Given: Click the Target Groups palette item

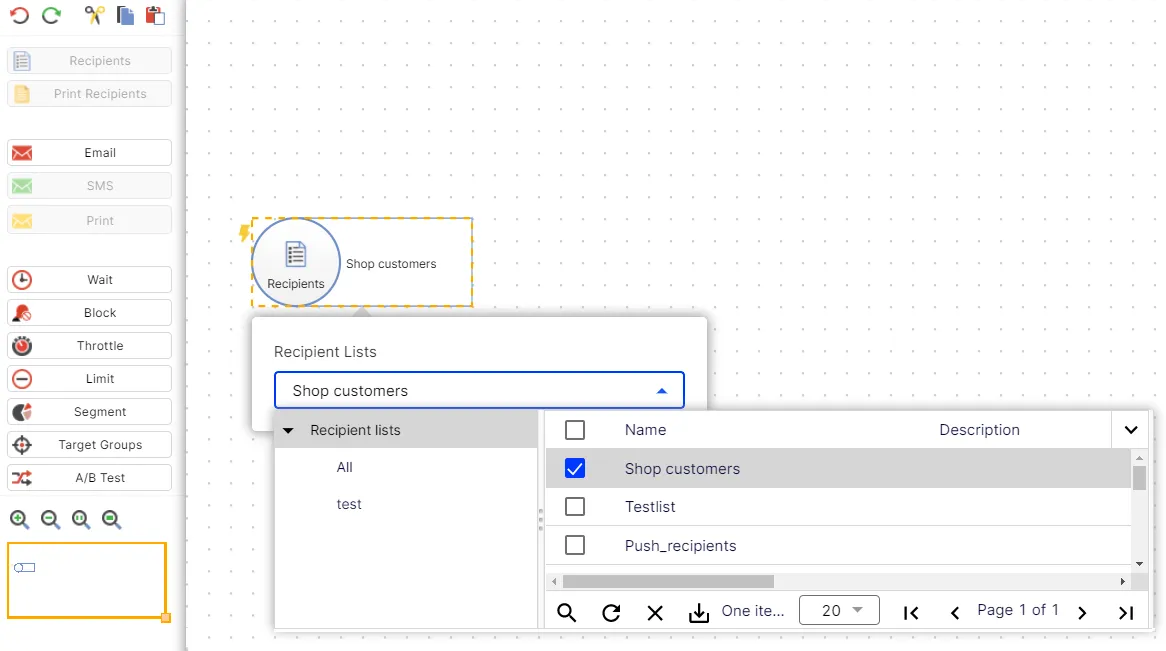Looking at the screenshot, I should click(89, 445).
